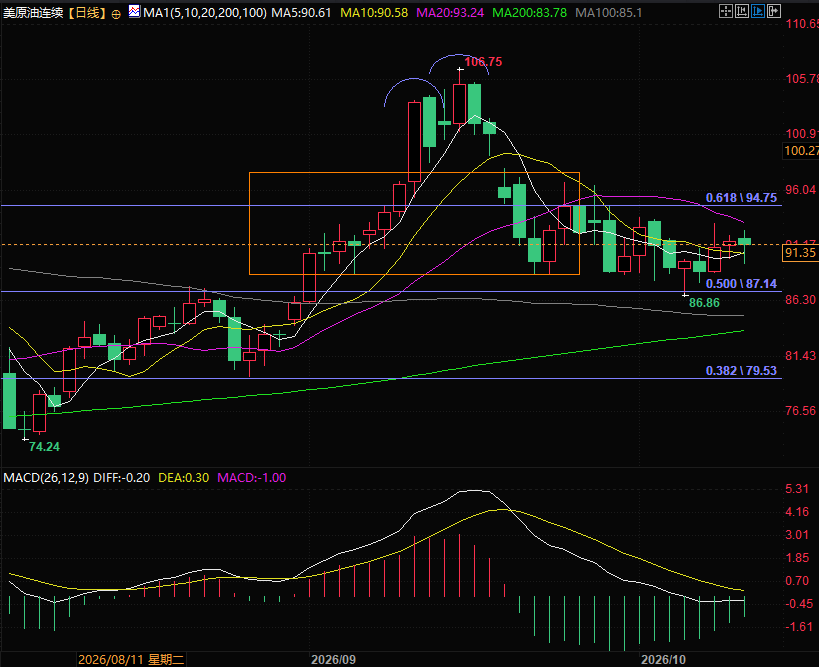
Task: Click the circled plus icon beside 日线
Action: [x=116, y=14]
